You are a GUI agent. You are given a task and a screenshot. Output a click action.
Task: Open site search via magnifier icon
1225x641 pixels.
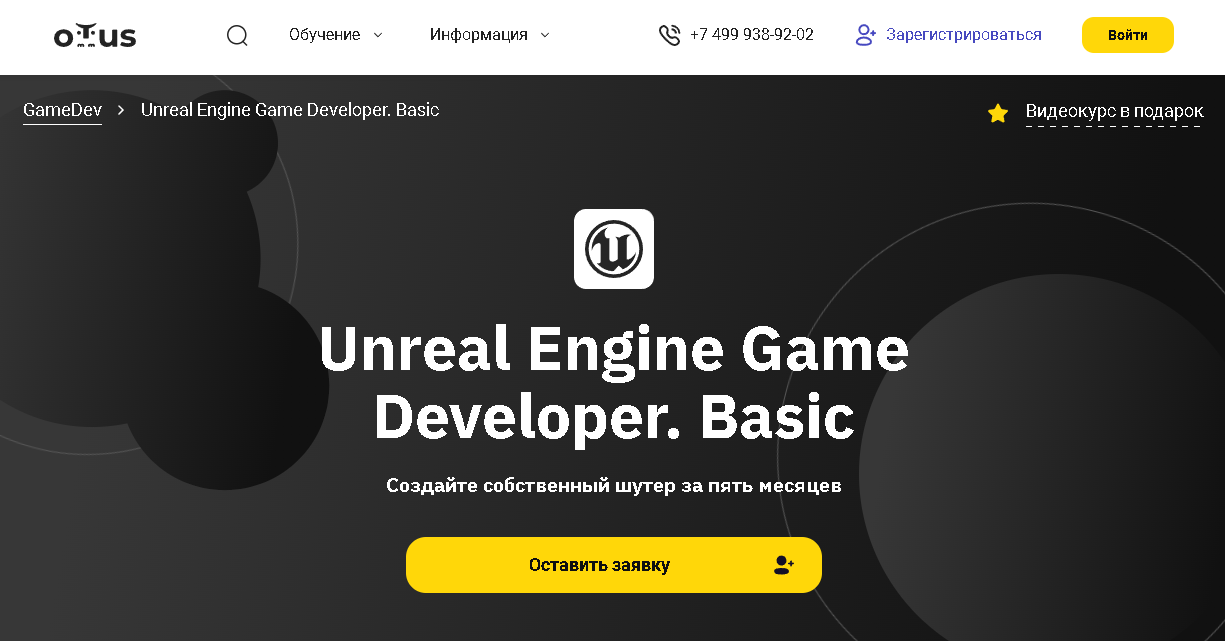click(x=237, y=35)
